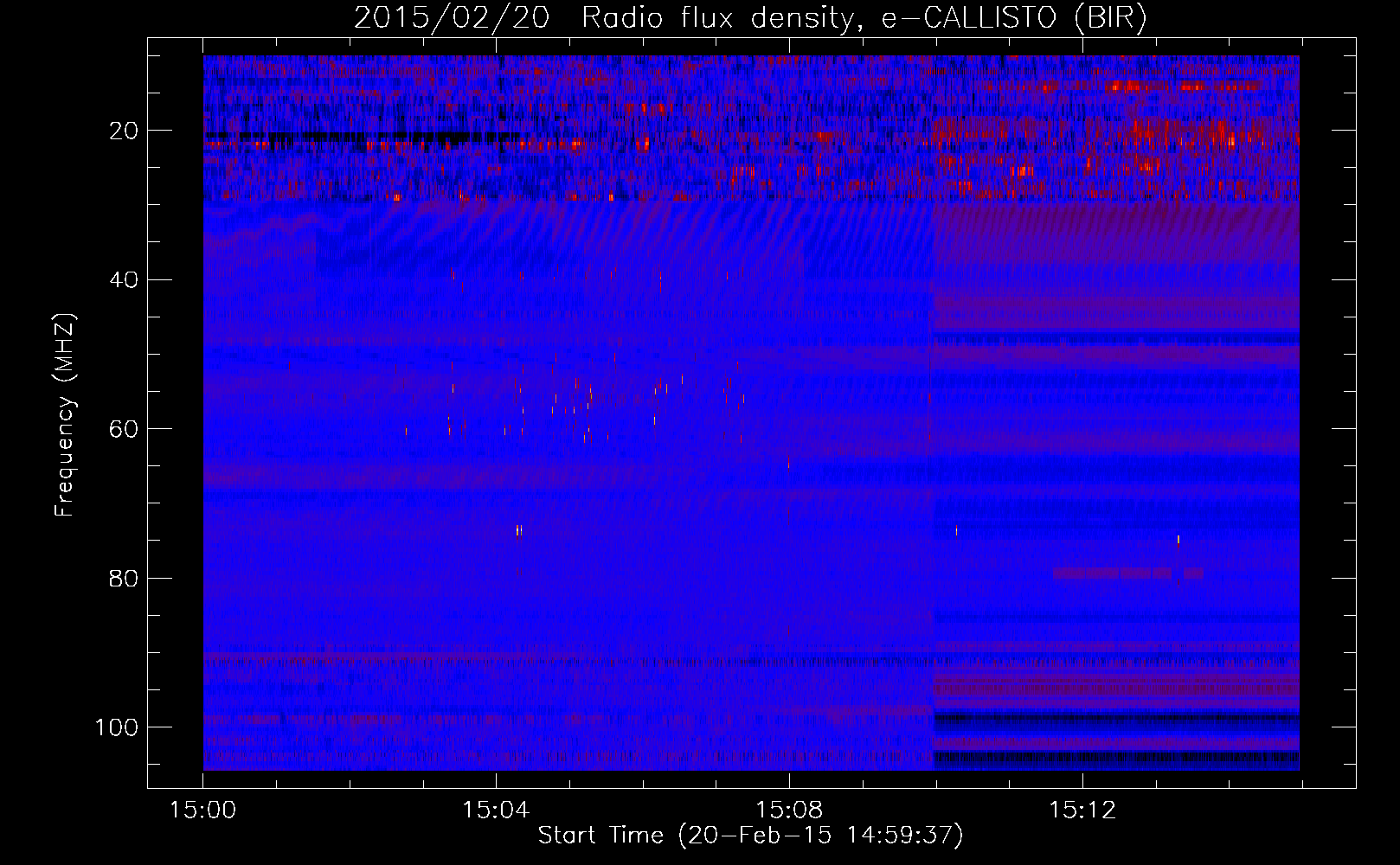Screen dimensions: 1400x865
Task: Click the 15:08 time tick label
Action: 788,811
